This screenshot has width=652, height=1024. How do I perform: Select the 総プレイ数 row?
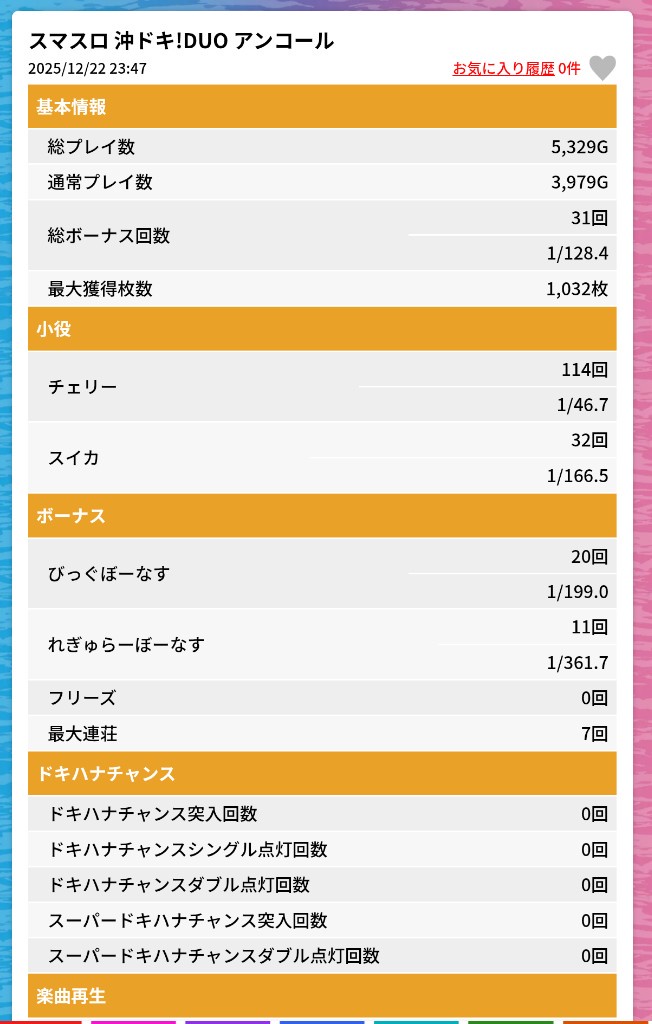322,147
